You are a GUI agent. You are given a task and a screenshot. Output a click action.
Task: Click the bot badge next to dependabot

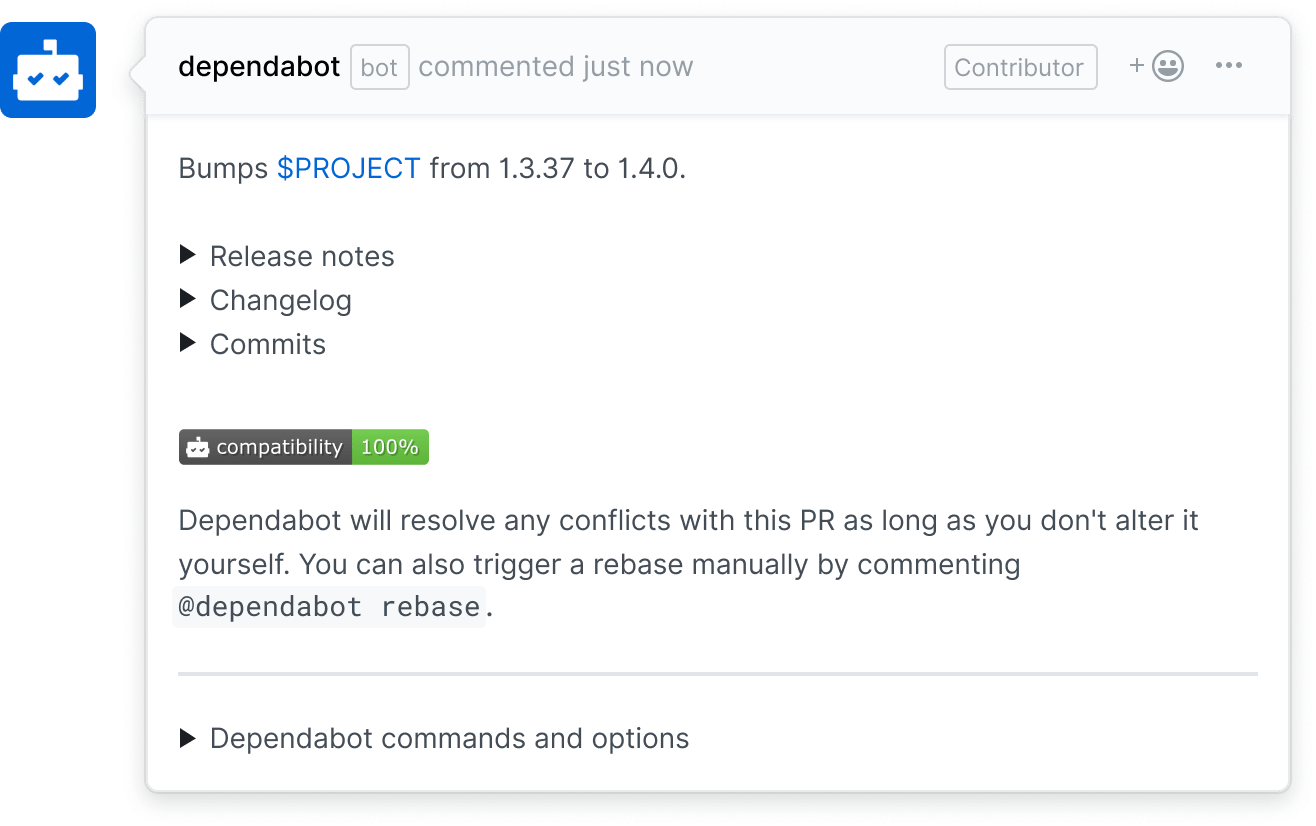click(x=379, y=66)
